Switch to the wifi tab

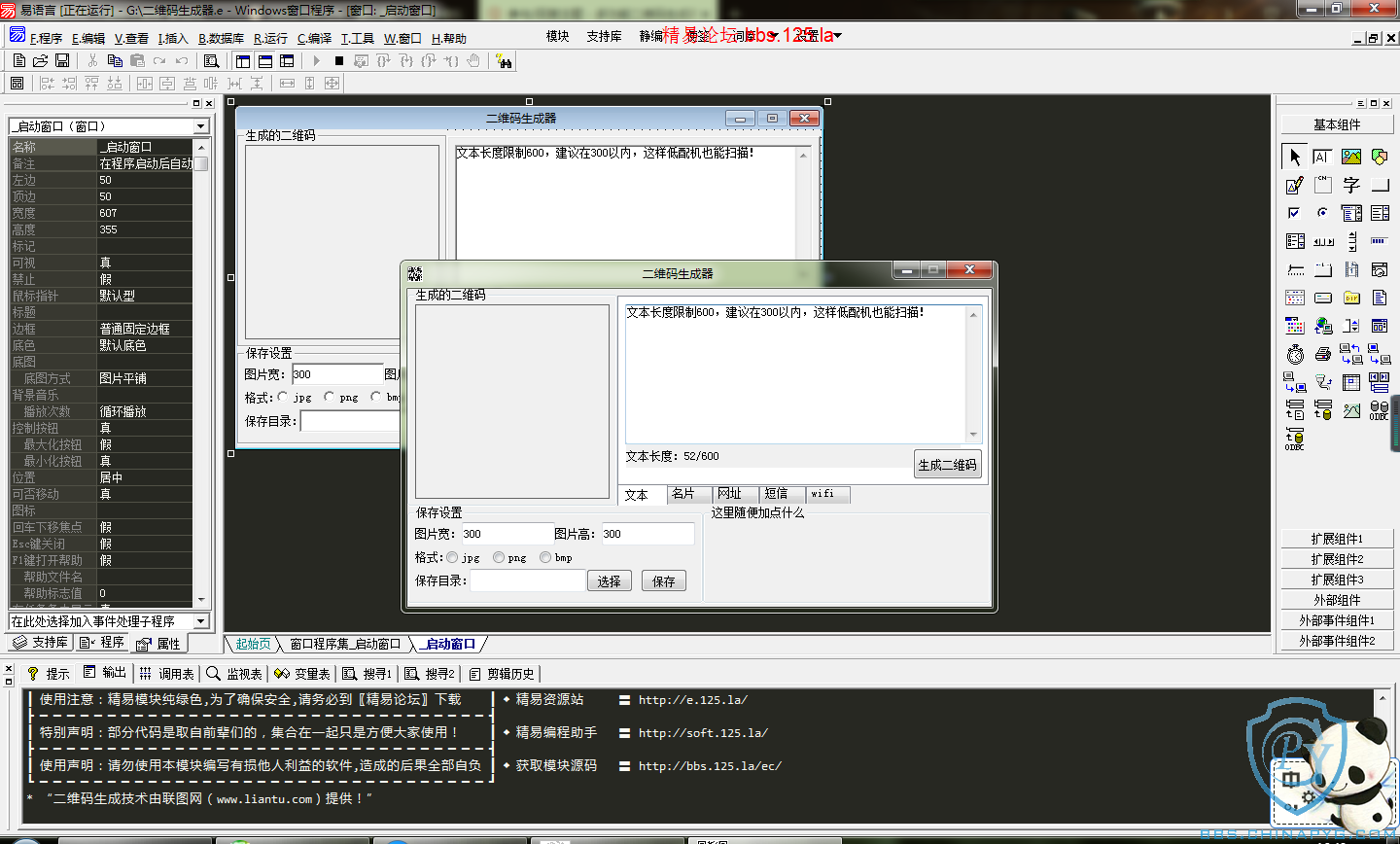[828, 494]
